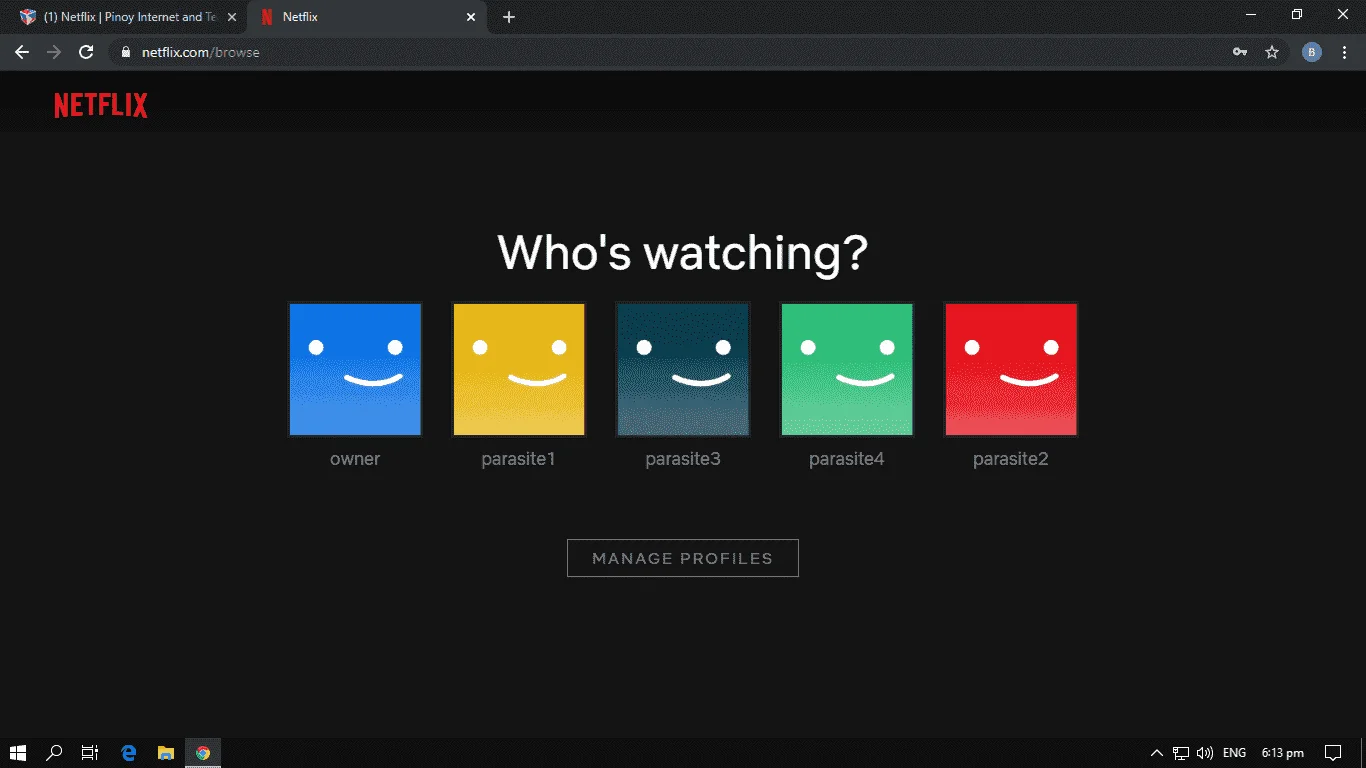Click the 'owner' profile name
This screenshot has height=768, width=1366.
(x=355, y=459)
